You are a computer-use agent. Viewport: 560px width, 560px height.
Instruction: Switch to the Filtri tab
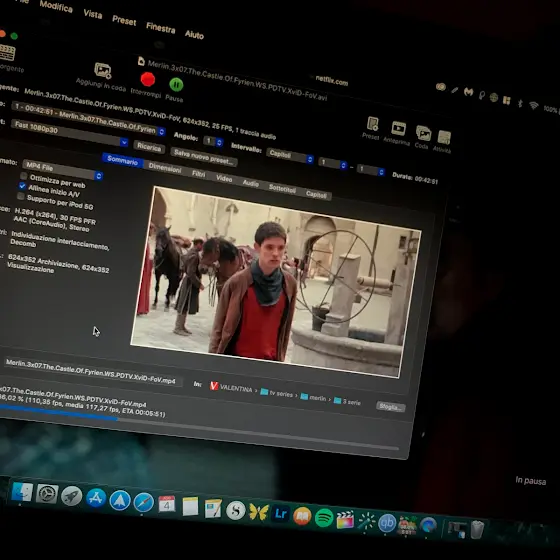[199, 174]
